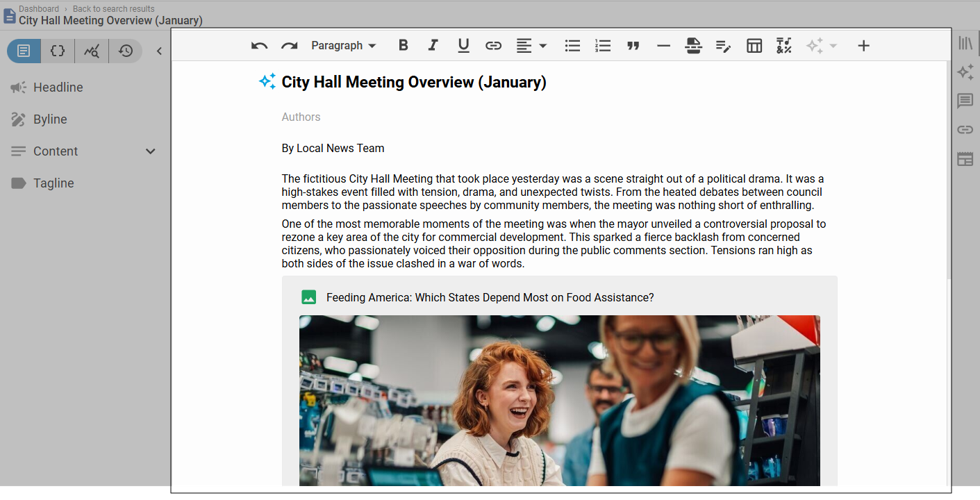Open the library panel on right rail

(x=965, y=42)
